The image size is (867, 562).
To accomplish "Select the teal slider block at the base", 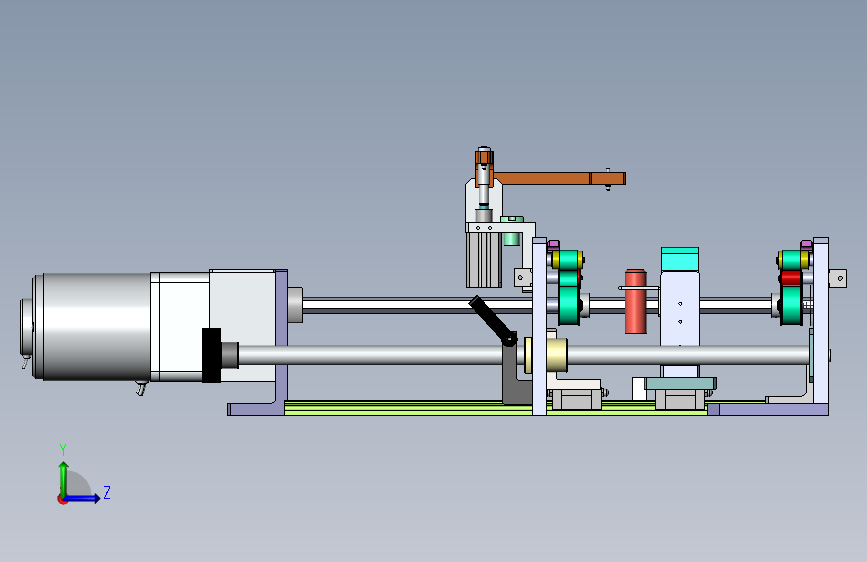I will click(x=681, y=383).
